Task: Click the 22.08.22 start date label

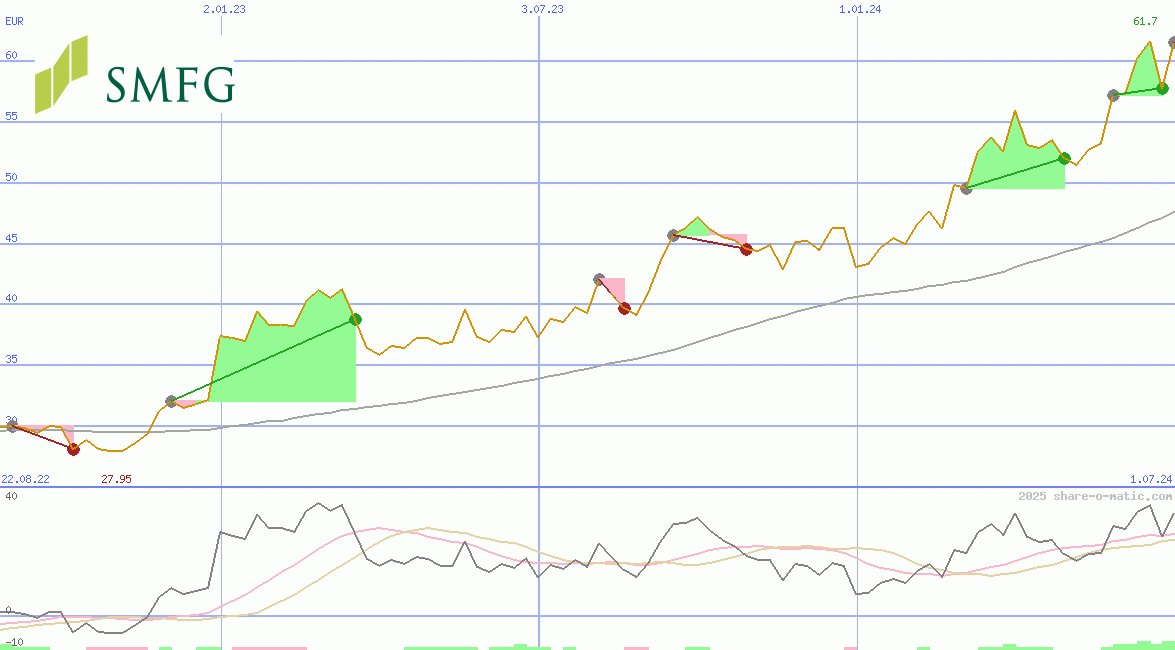Action: click(x=25, y=478)
